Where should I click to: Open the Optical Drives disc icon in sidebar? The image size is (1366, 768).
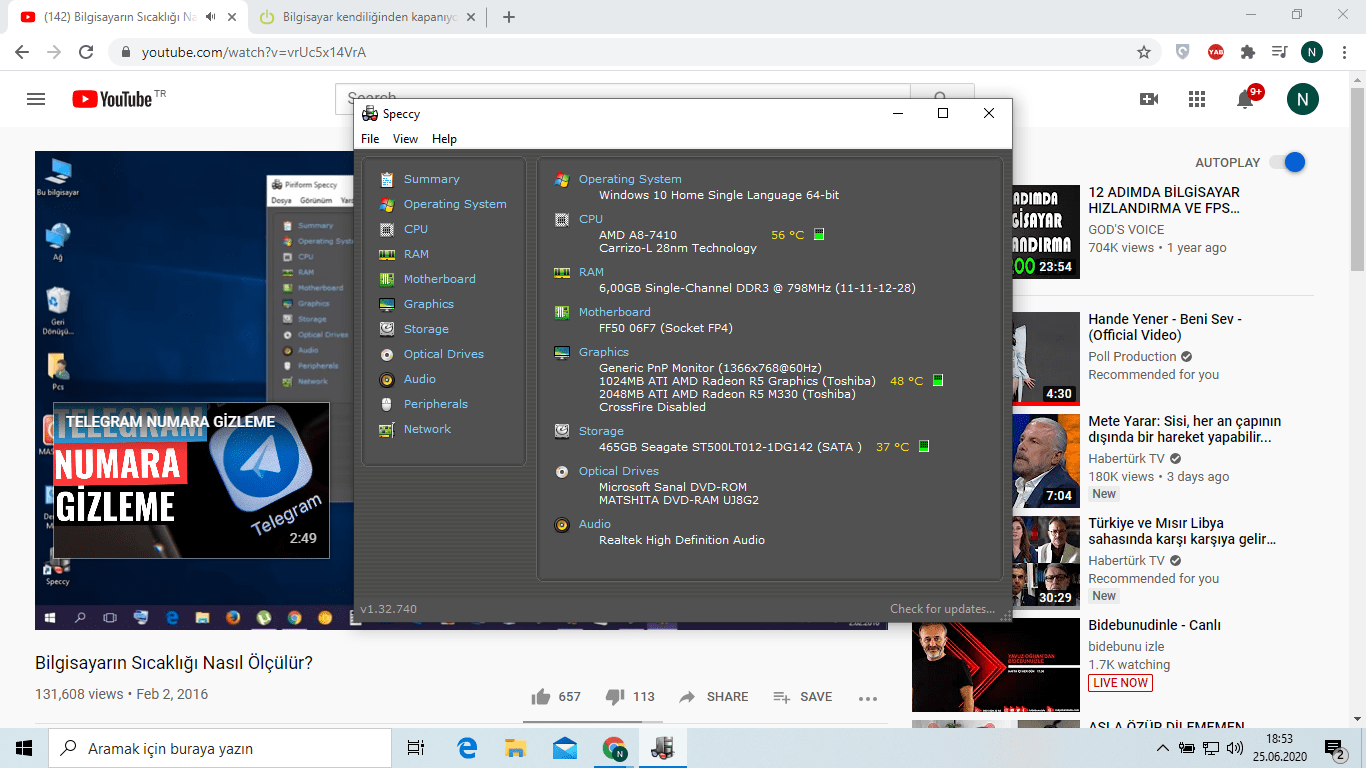(x=387, y=355)
